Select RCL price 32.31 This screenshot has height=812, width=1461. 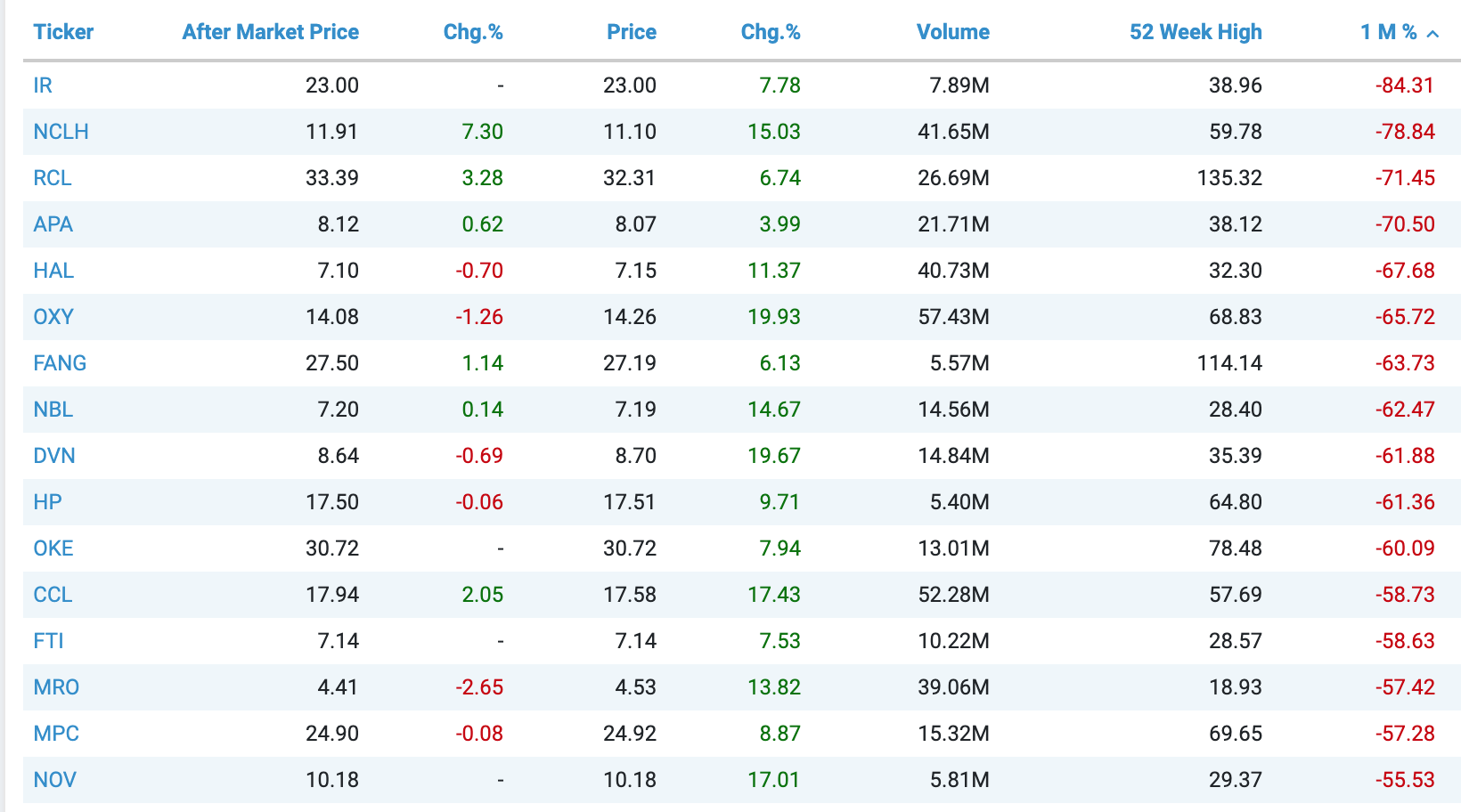[x=630, y=178]
